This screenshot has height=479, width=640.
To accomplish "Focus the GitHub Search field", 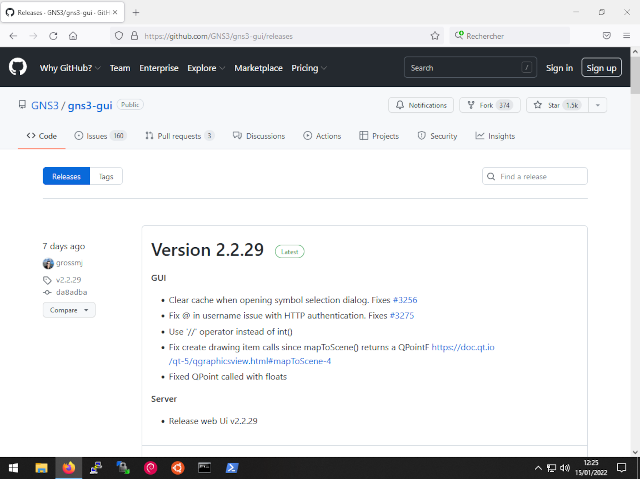I will click(x=470, y=68).
